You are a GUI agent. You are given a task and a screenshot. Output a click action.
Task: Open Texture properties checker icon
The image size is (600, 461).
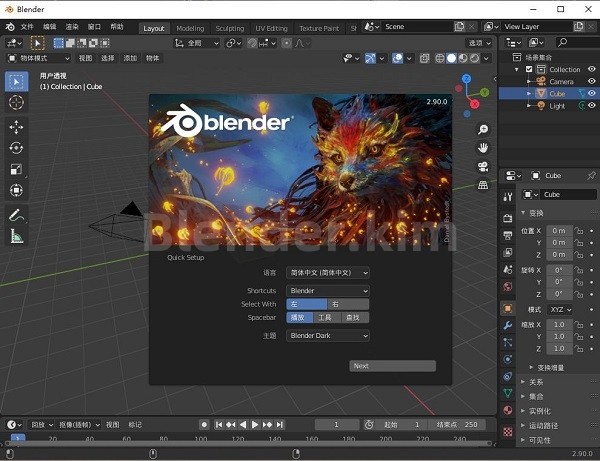coord(508,432)
